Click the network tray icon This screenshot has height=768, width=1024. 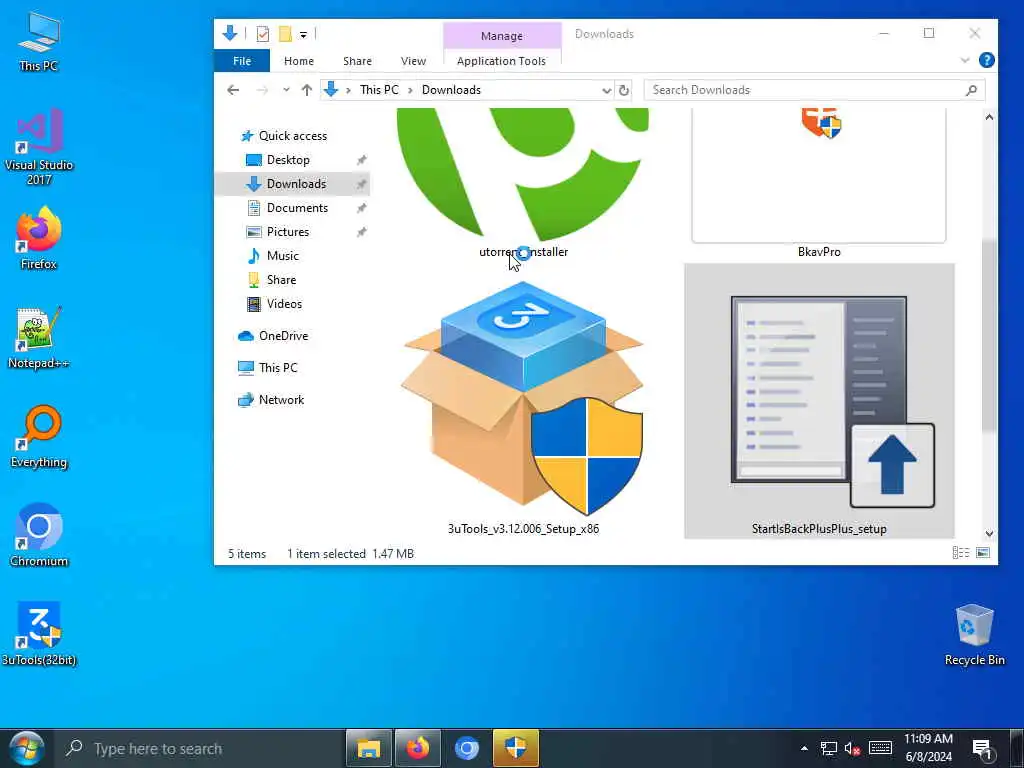[x=829, y=748]
